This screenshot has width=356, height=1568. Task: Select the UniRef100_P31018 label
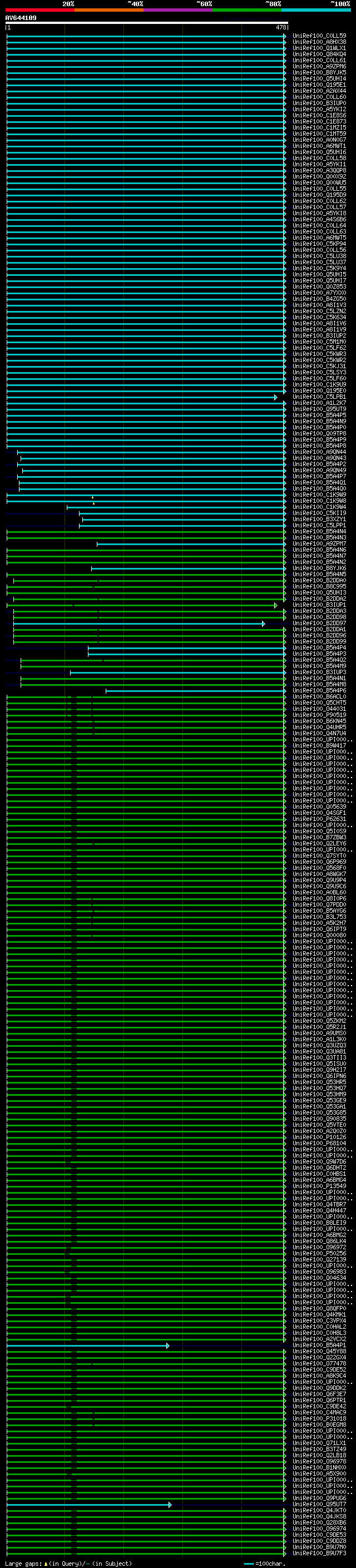coord(319,1418)
